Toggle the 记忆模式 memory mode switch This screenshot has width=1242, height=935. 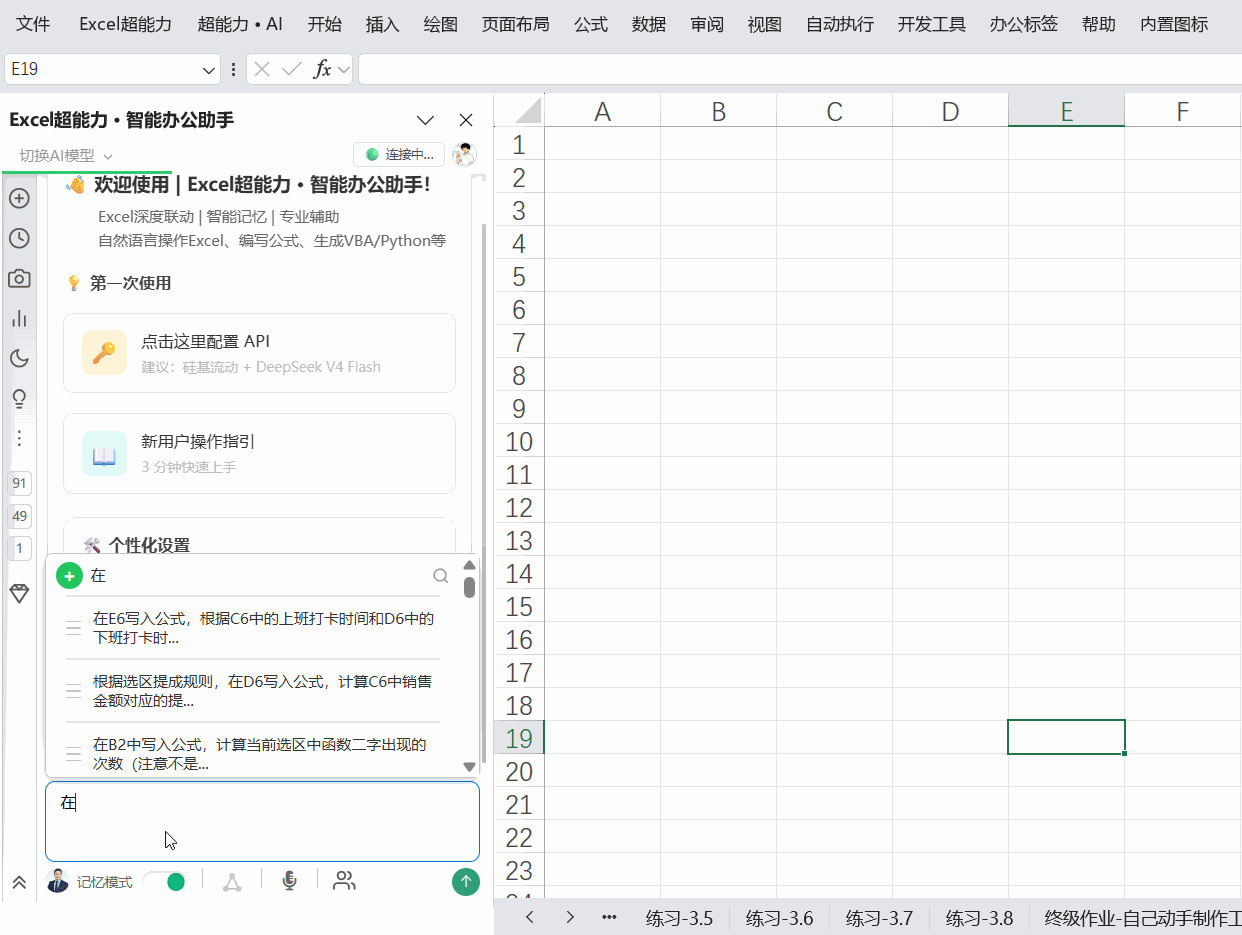164,881
